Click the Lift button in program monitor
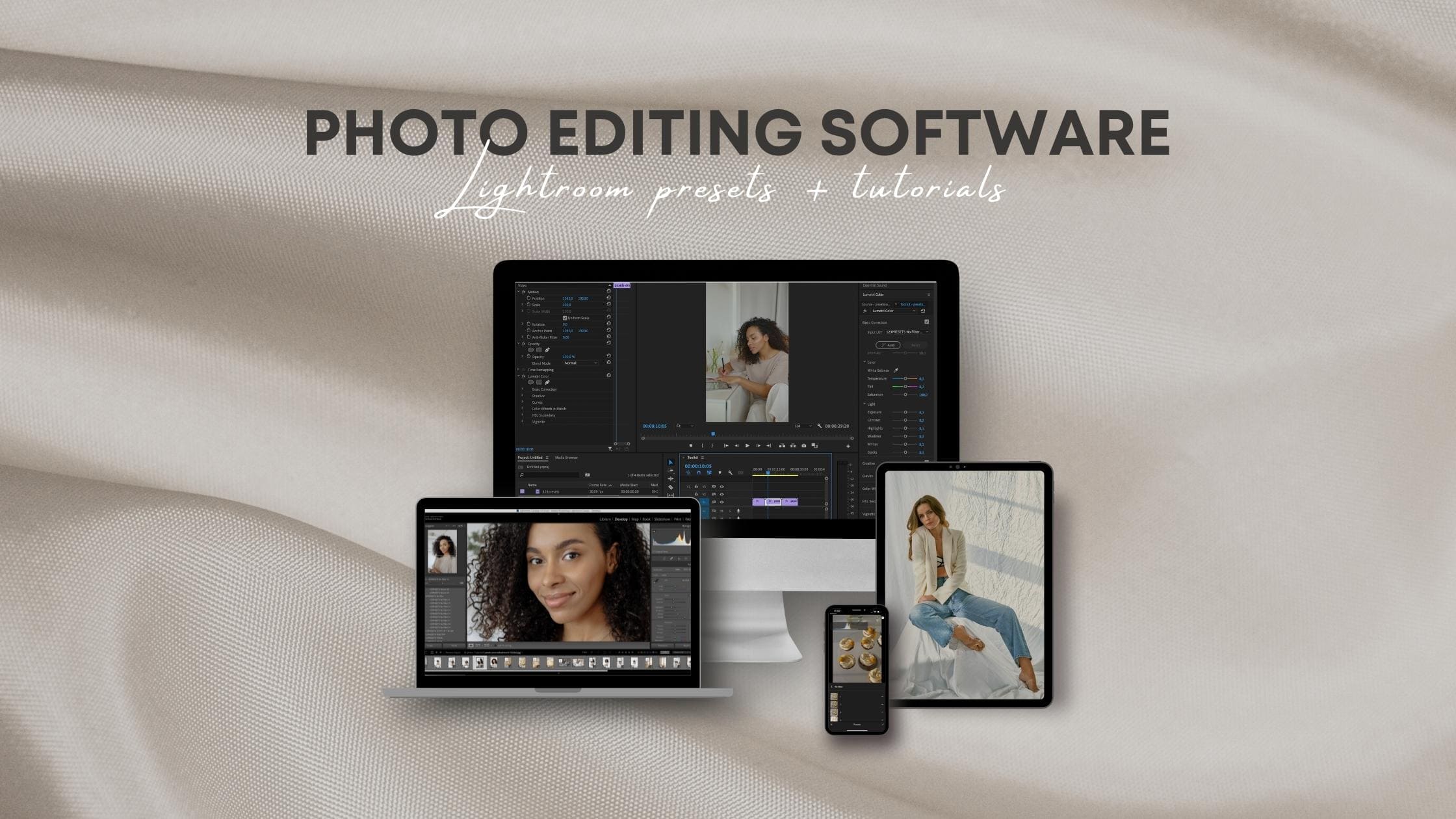Screen dimensions: 1456x819 click(782, 446)
